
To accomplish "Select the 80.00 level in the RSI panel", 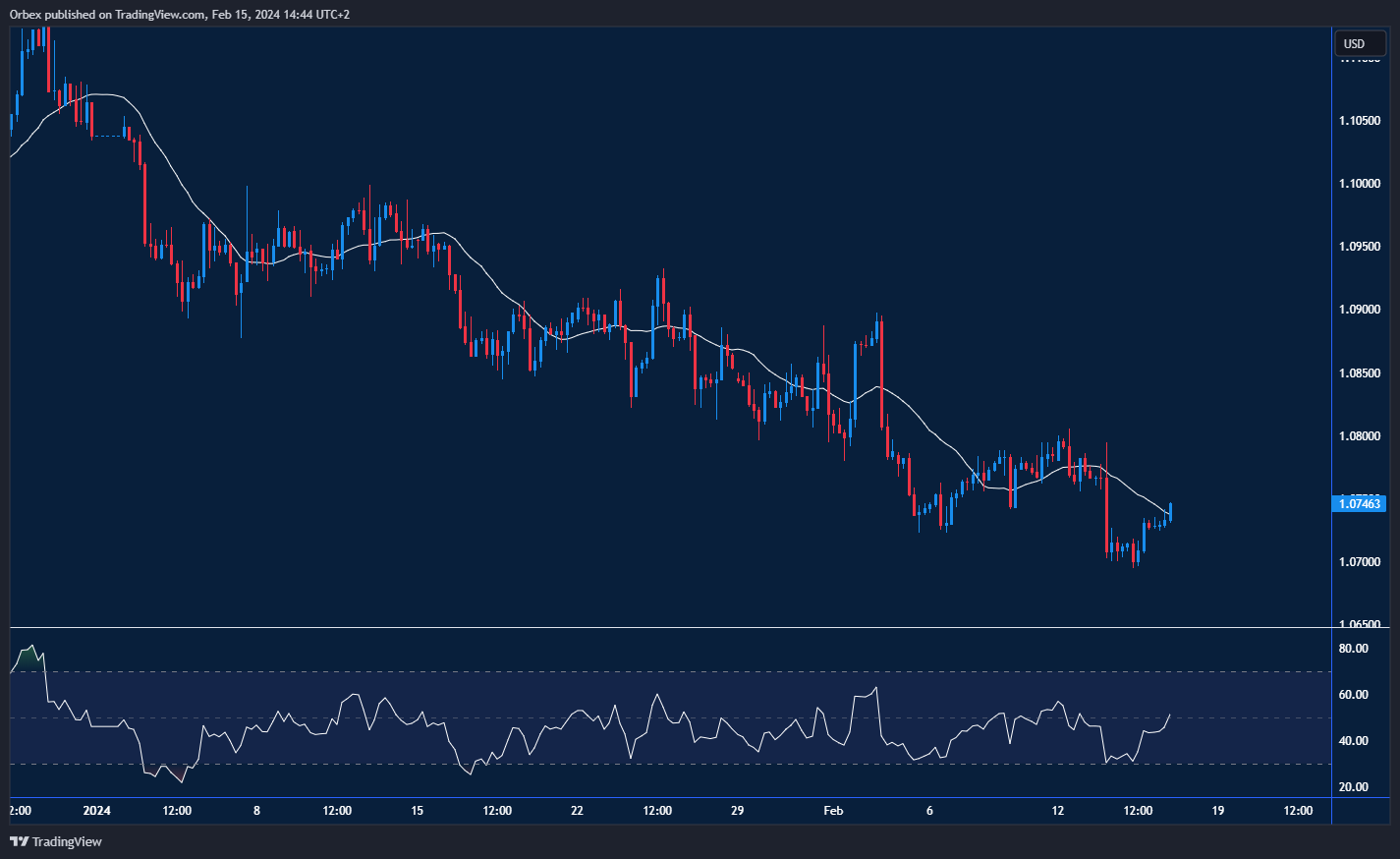I will pos(1354,649).
